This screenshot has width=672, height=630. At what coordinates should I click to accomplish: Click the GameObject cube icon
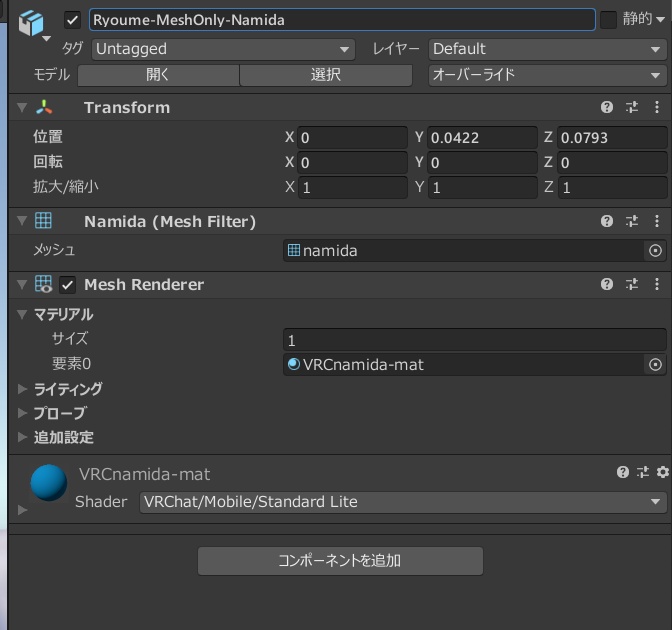(x=31, y=22)
